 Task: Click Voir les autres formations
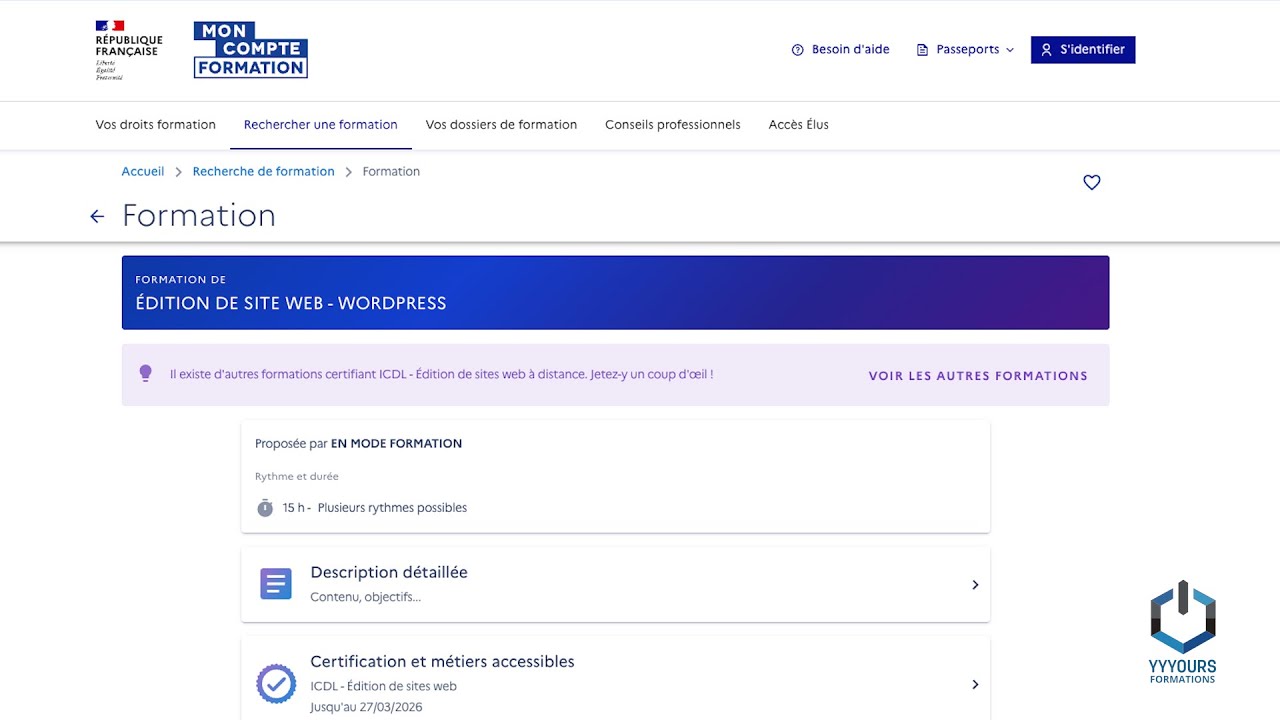click(978, 376)
